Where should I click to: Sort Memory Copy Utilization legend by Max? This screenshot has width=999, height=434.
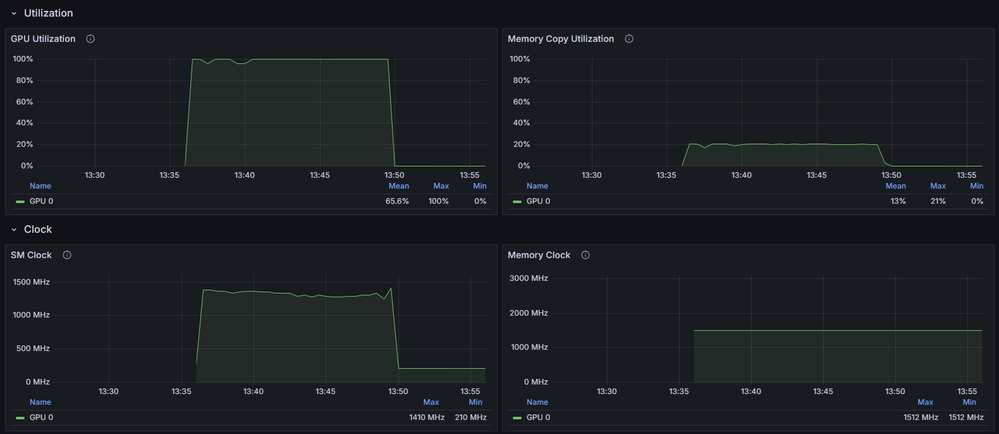coord(938,186)
